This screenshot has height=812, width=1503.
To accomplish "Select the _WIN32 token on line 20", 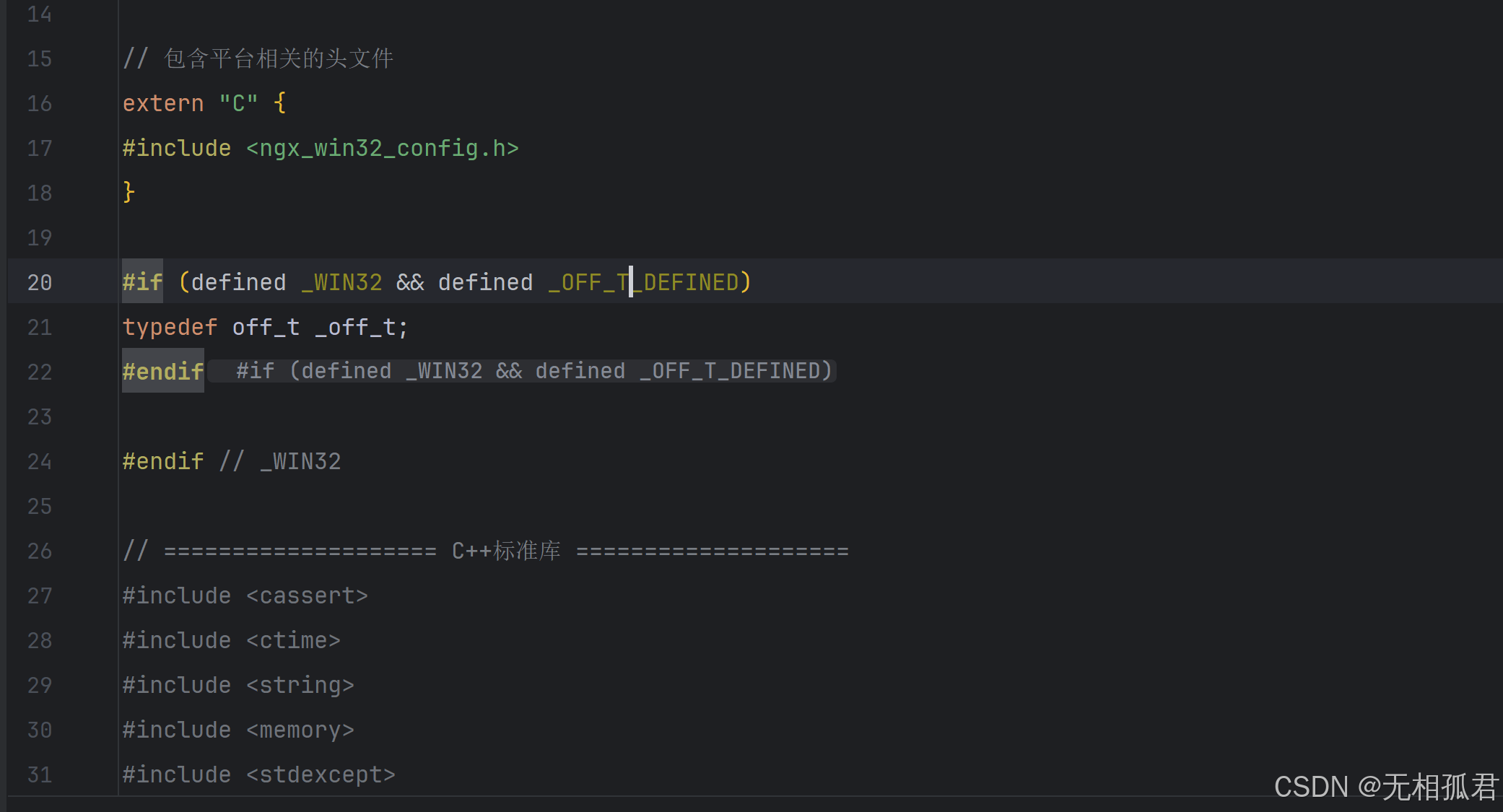I will coord(341,281).
